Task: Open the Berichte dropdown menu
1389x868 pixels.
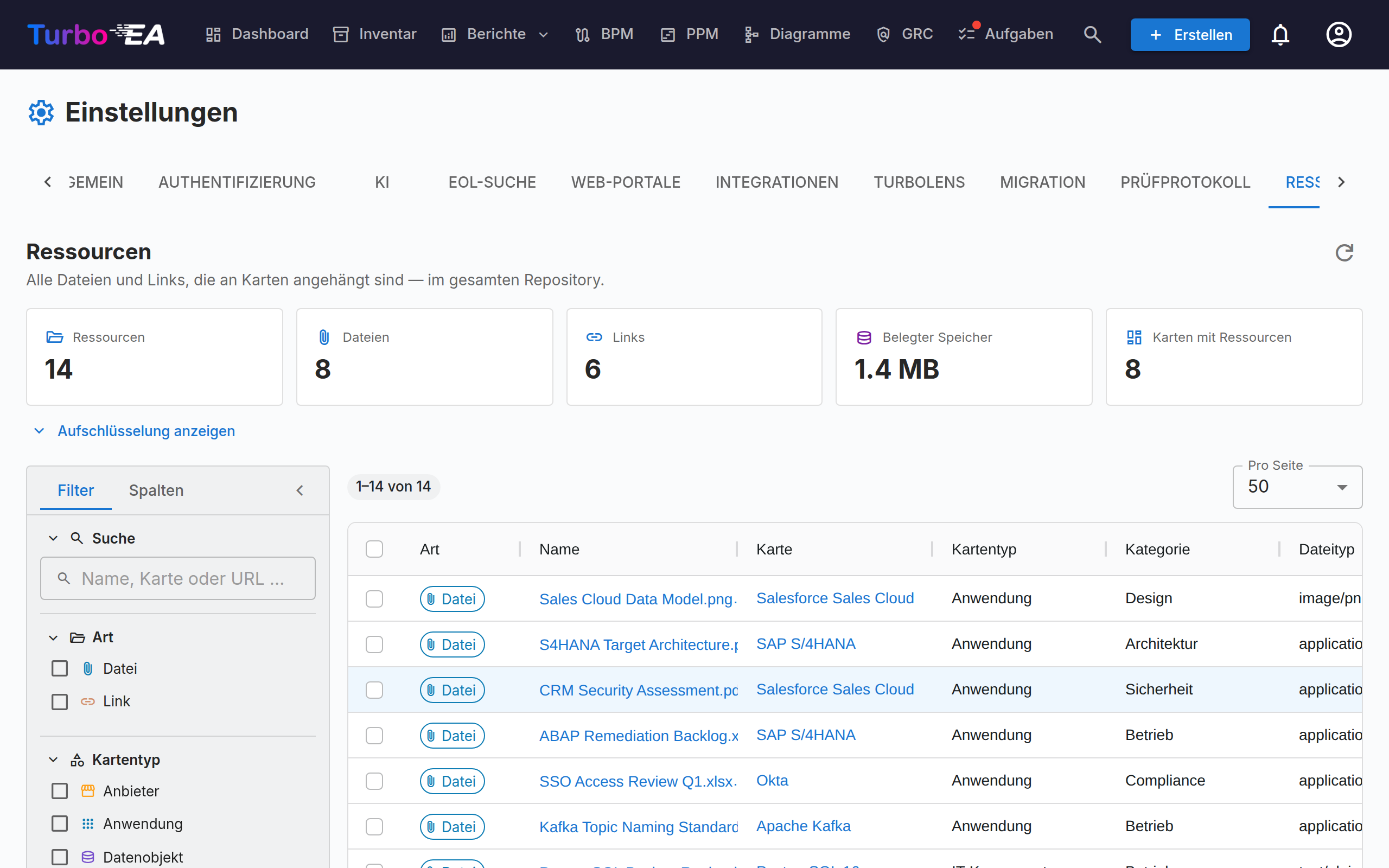Action: point(496,34)
